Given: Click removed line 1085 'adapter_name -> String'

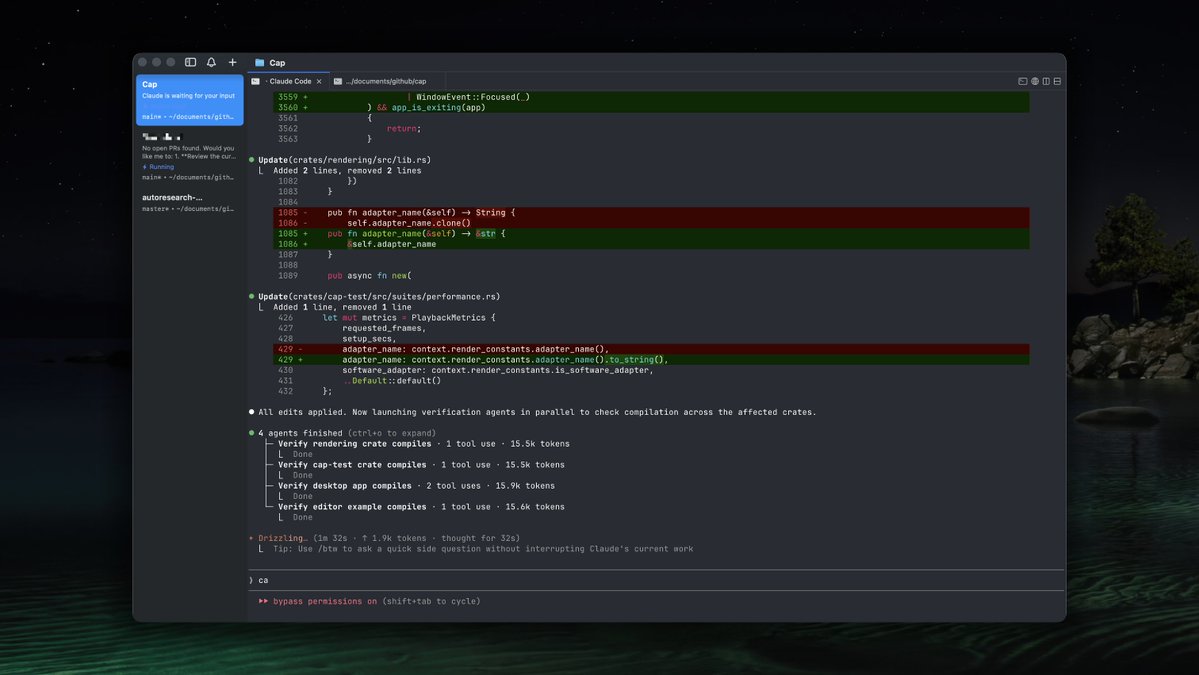Looking at the screenshot, I should tap(651, 213).
